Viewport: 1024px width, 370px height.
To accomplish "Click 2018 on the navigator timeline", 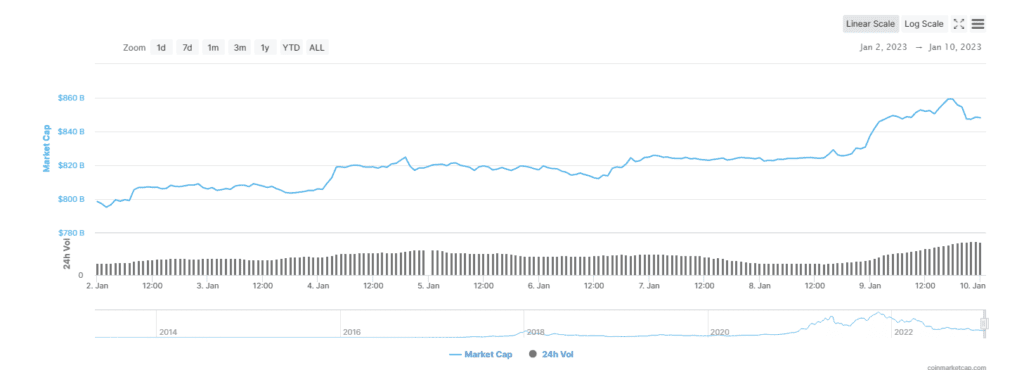I will 536,332.
